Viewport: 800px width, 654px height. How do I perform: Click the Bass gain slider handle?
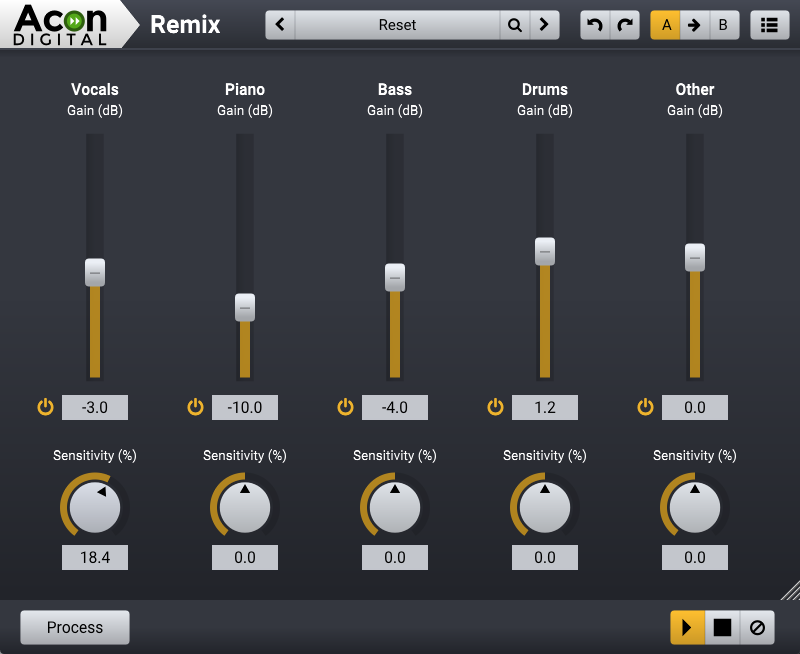(395, 278)
